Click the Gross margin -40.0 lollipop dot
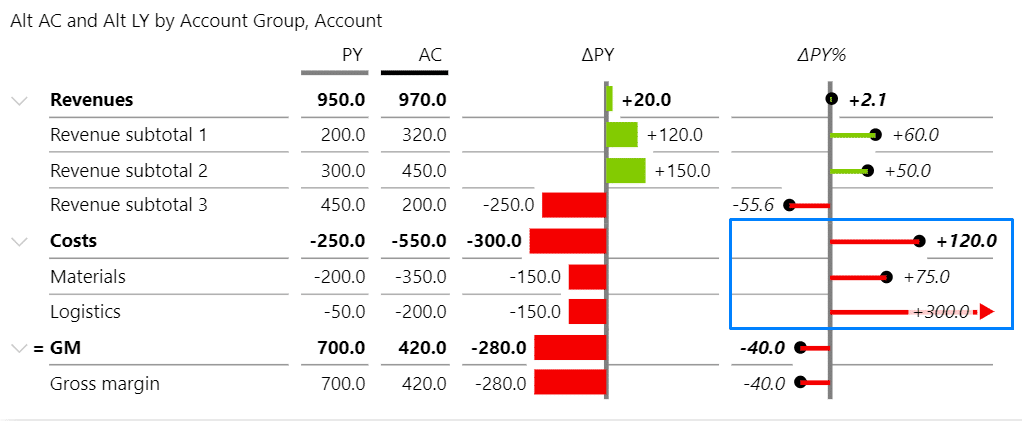Screen dimensions: 1022x421 pos(800,382)
